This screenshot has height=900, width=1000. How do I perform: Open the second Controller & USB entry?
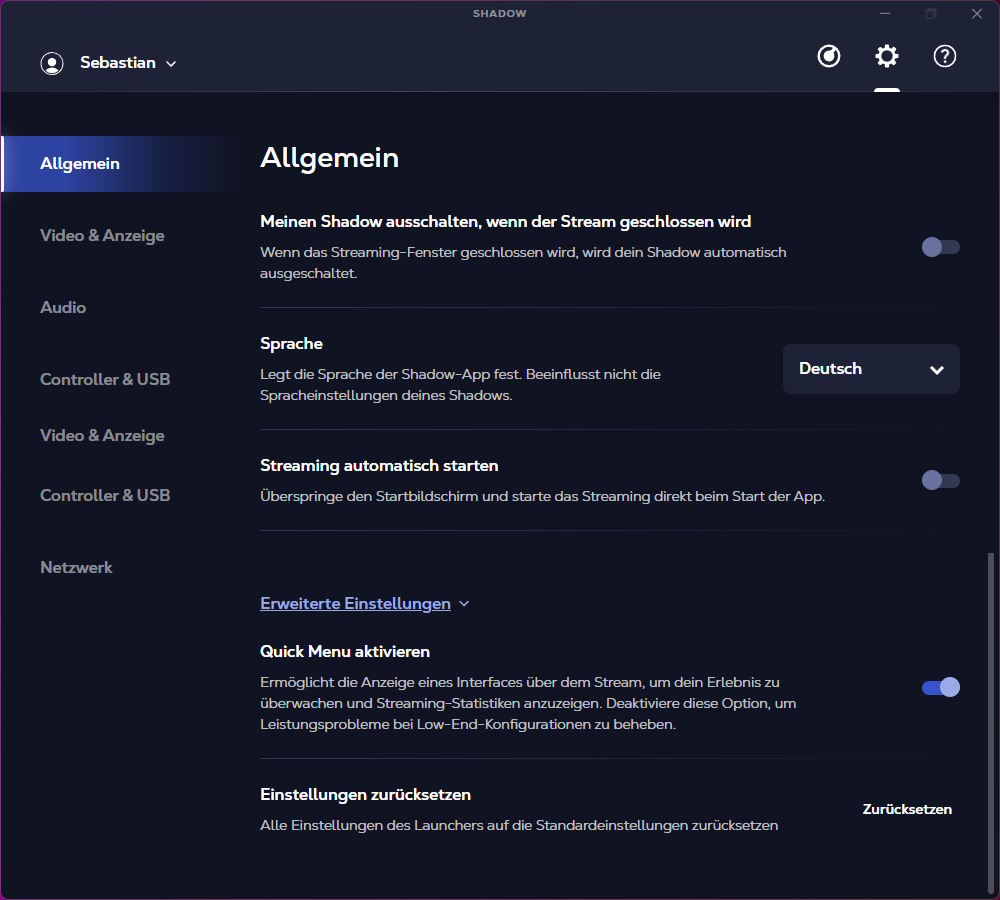[105, 496]
